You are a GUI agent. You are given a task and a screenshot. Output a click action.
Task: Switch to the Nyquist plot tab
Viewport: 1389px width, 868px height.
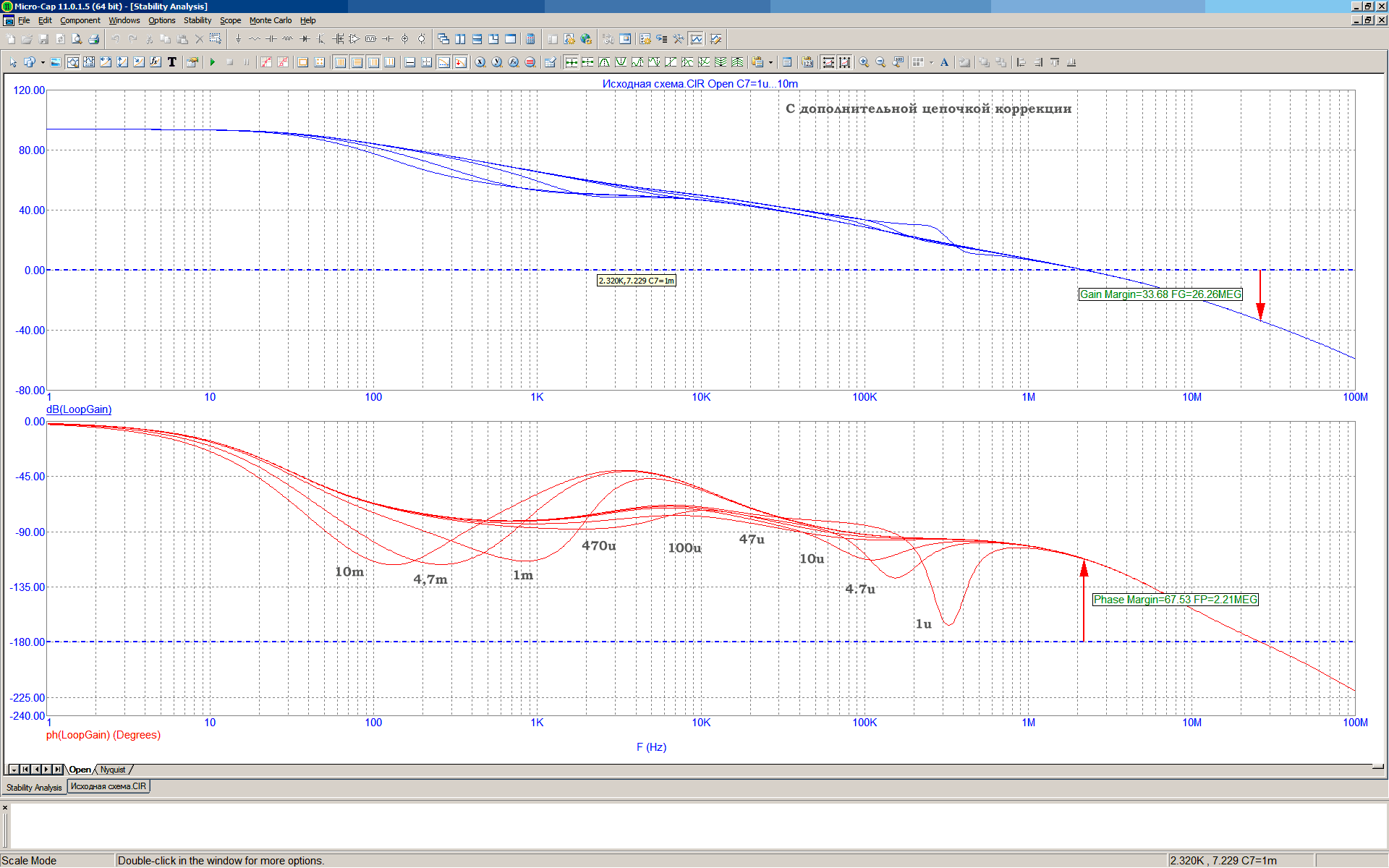click(113, 770)
